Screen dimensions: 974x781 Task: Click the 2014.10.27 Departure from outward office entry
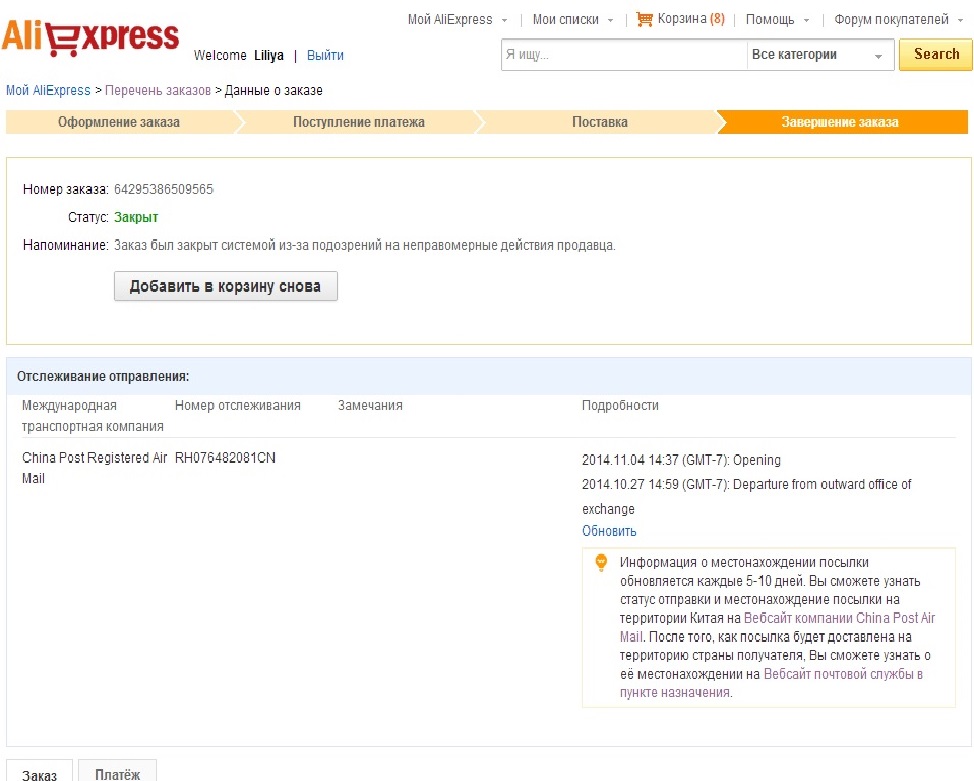coord(746,497)
